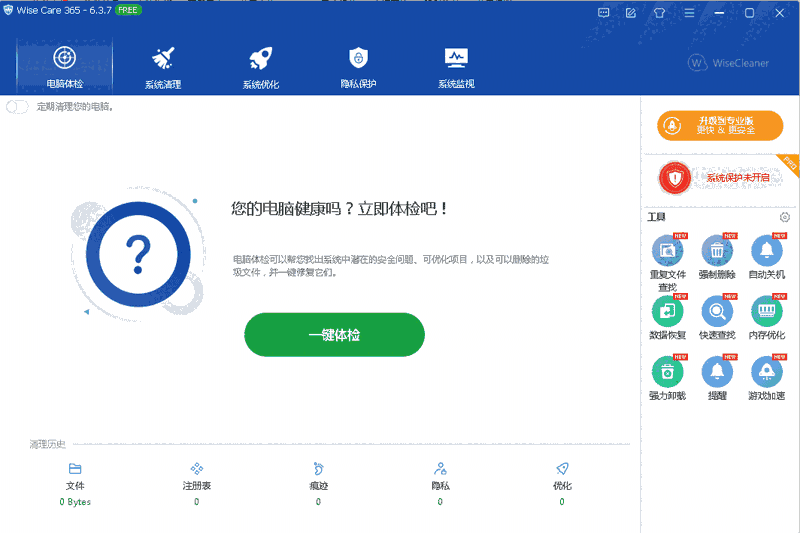Toggle the 定期清理您的电脑 switch
The image size is (800, 533).
point(17,107)
